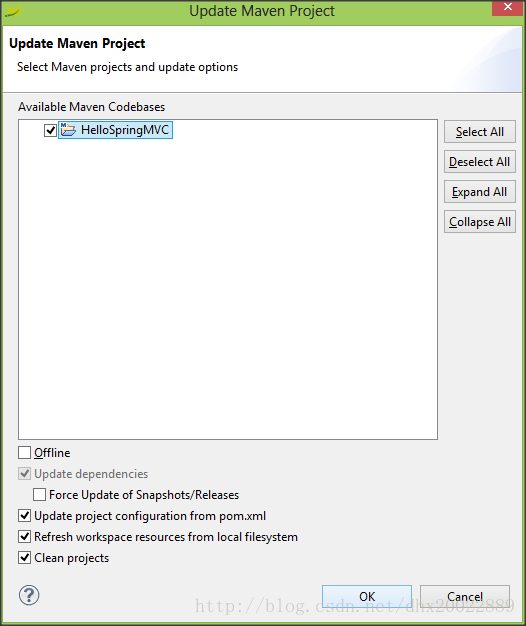
Task: Enable the Offline checkbox
Action: (x=24, y=453)
